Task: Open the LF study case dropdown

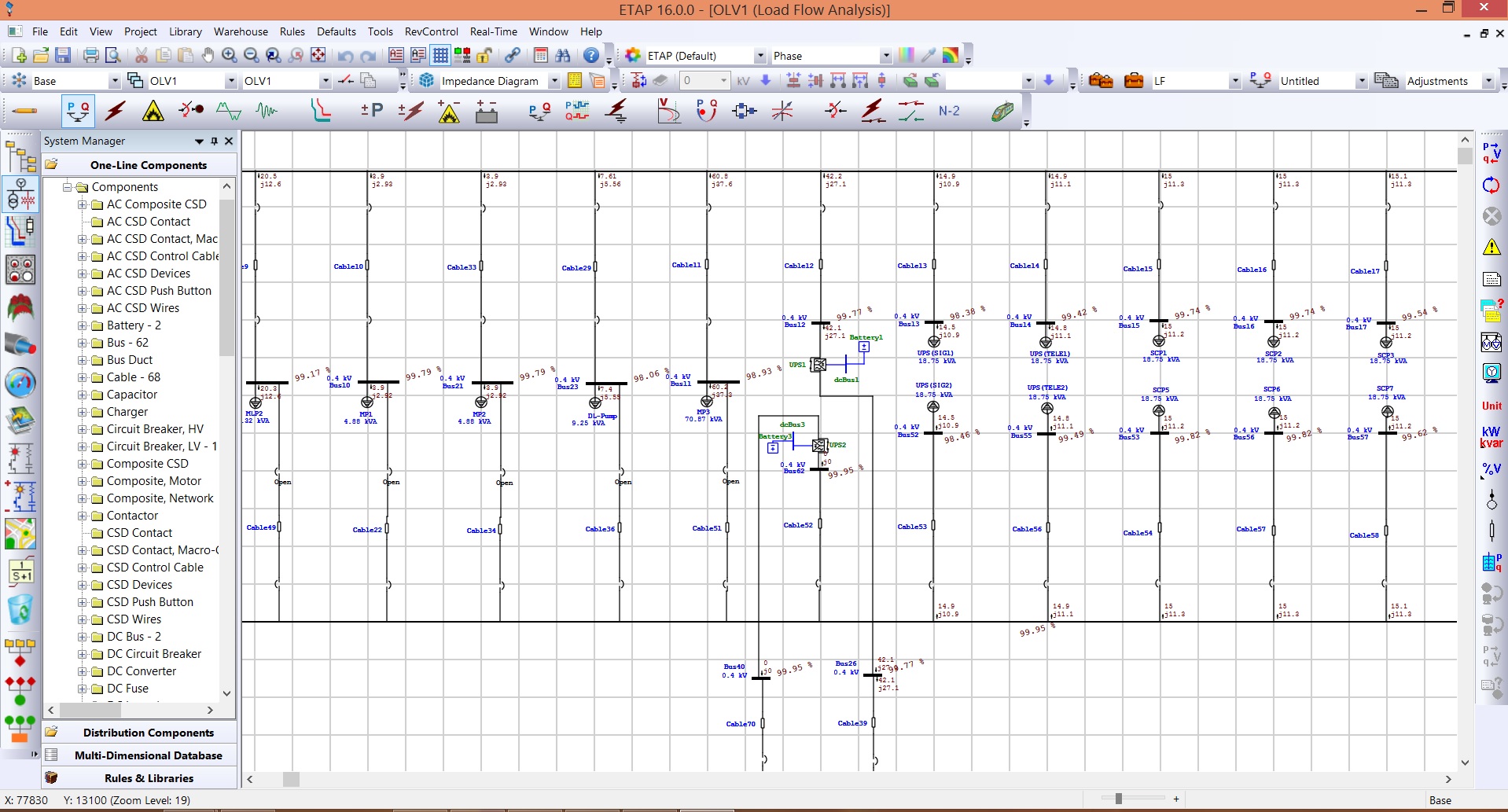Action: [x=1235, y=81]
